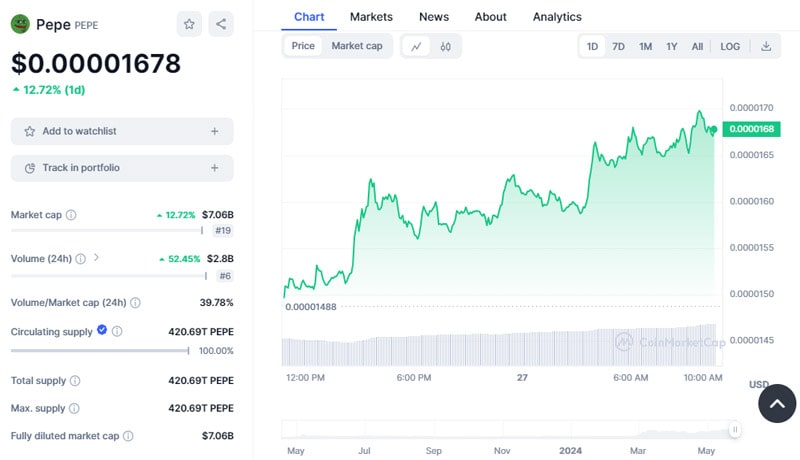Click Track in portfolio button
This screenshot has height=460, width=800.
pyautogui.click(x=122, y=168)
